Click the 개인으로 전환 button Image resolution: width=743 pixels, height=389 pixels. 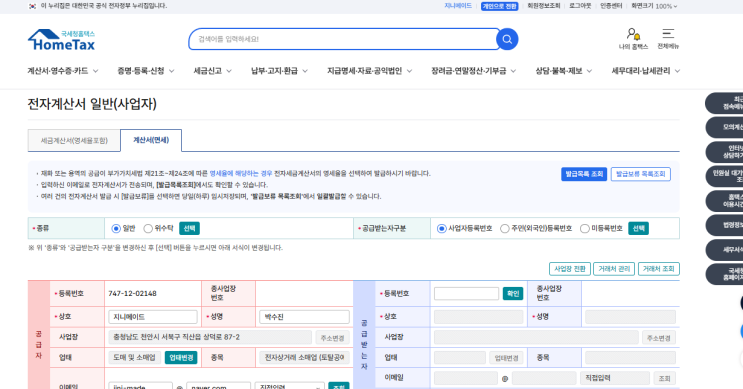(x=499, y=6)
